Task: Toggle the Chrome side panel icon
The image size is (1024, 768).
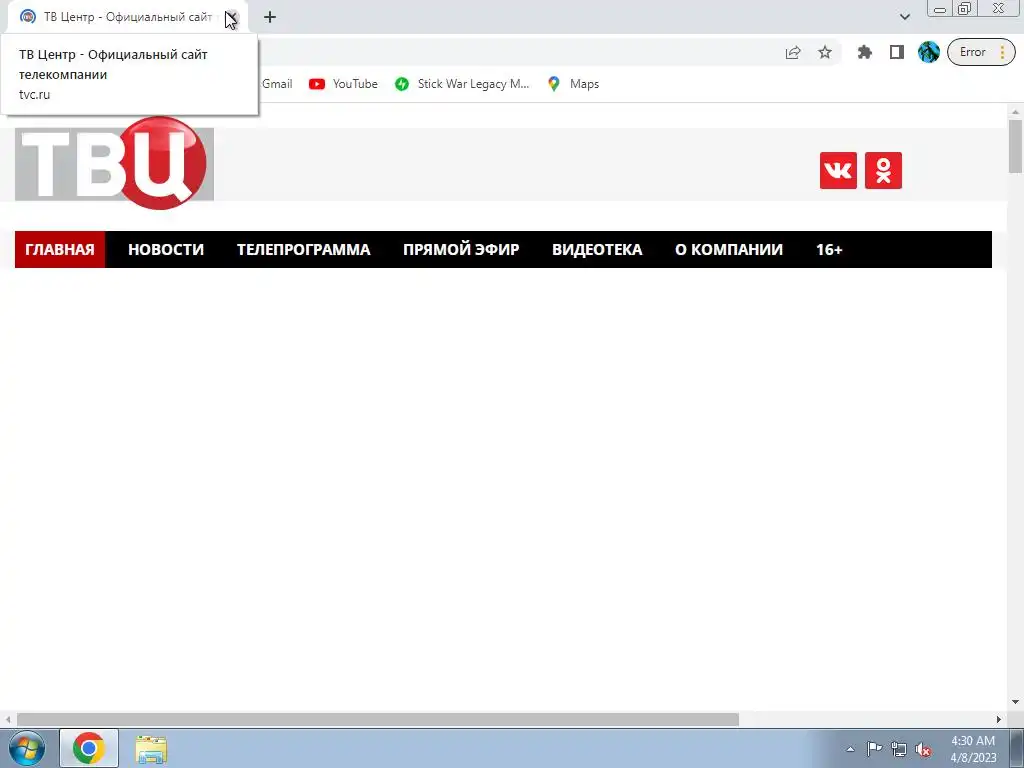Action: pyautogui.click(x=897, y=52)
